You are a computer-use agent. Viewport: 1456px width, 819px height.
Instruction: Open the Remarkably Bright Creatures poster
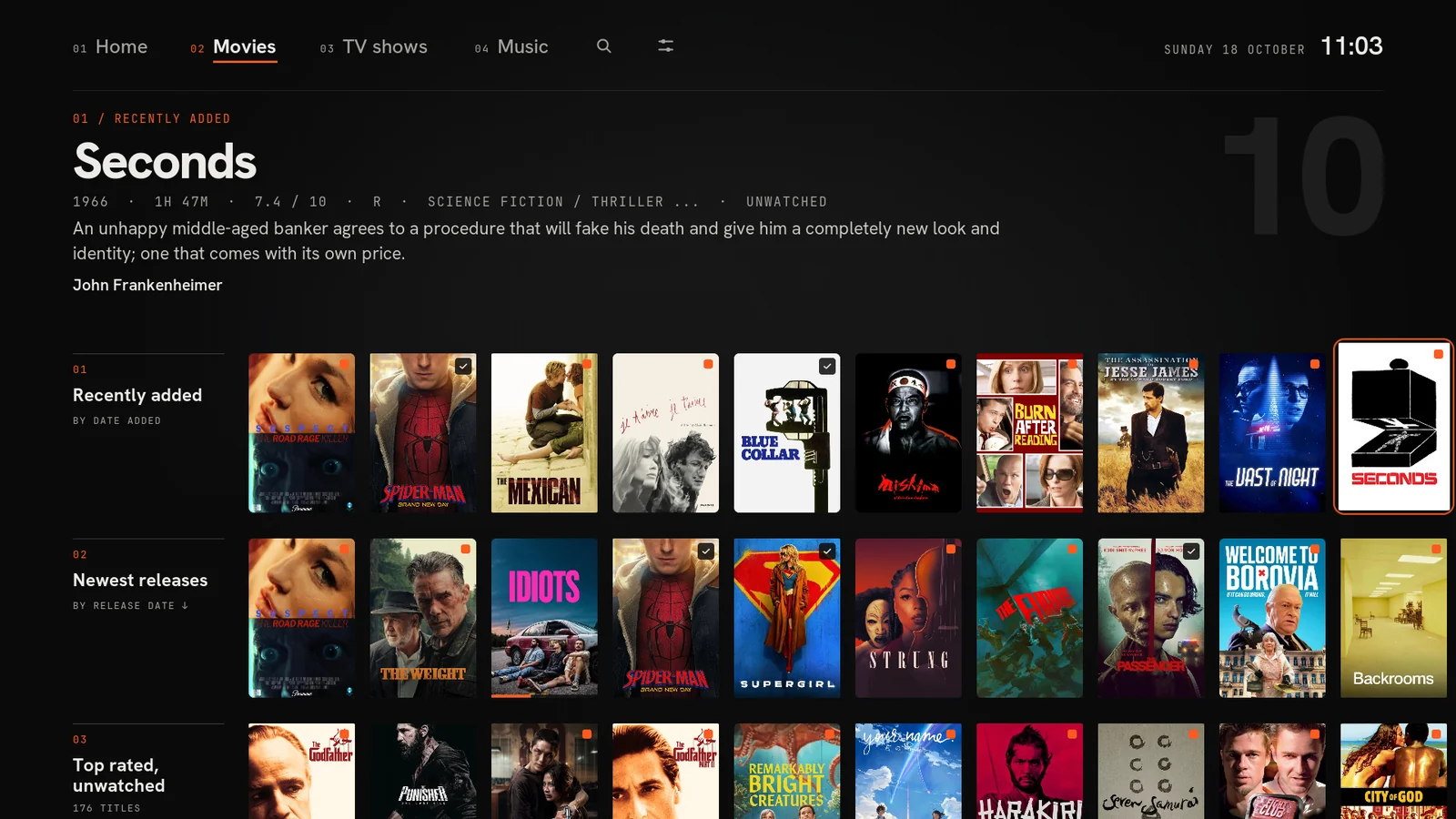pyautogui.click(x=787, y=771)
